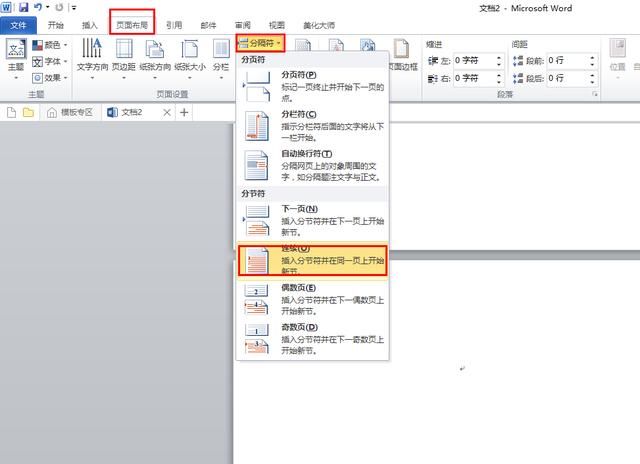This screenshot has width=640, height=464.
Task: Click the Save icon in quick access toolbar
Action: coord(24,7)
